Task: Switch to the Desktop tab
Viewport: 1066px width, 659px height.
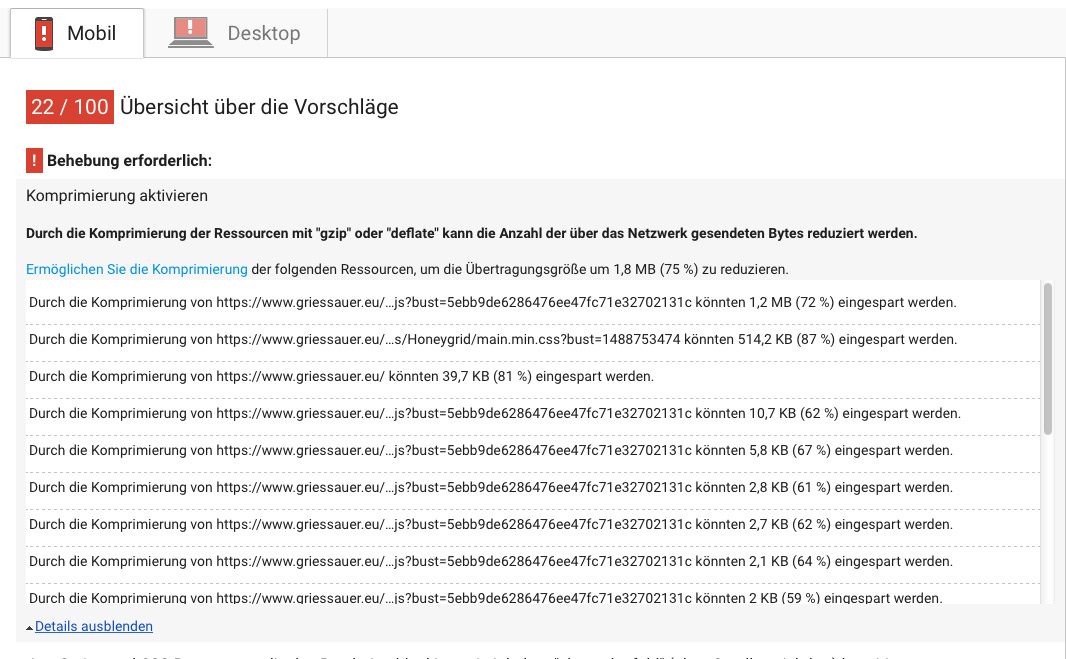Action: (236, 33)
